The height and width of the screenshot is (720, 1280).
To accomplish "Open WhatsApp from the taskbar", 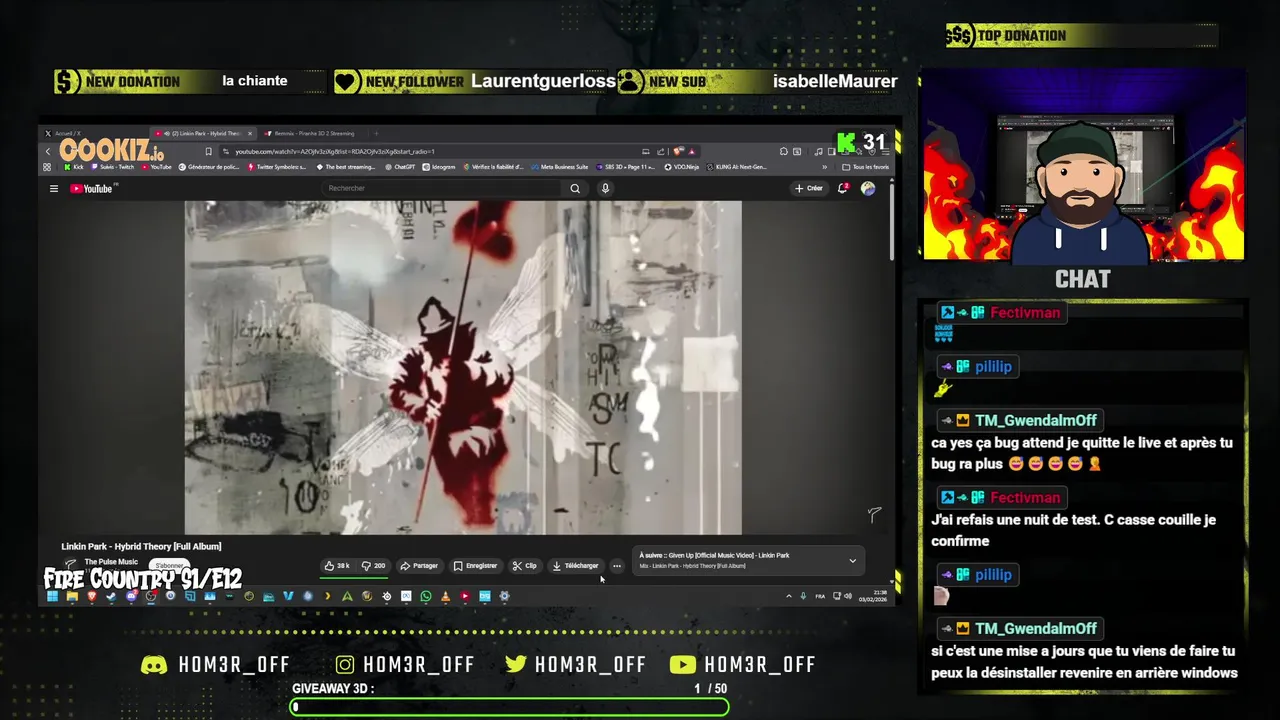I will 426,596.
